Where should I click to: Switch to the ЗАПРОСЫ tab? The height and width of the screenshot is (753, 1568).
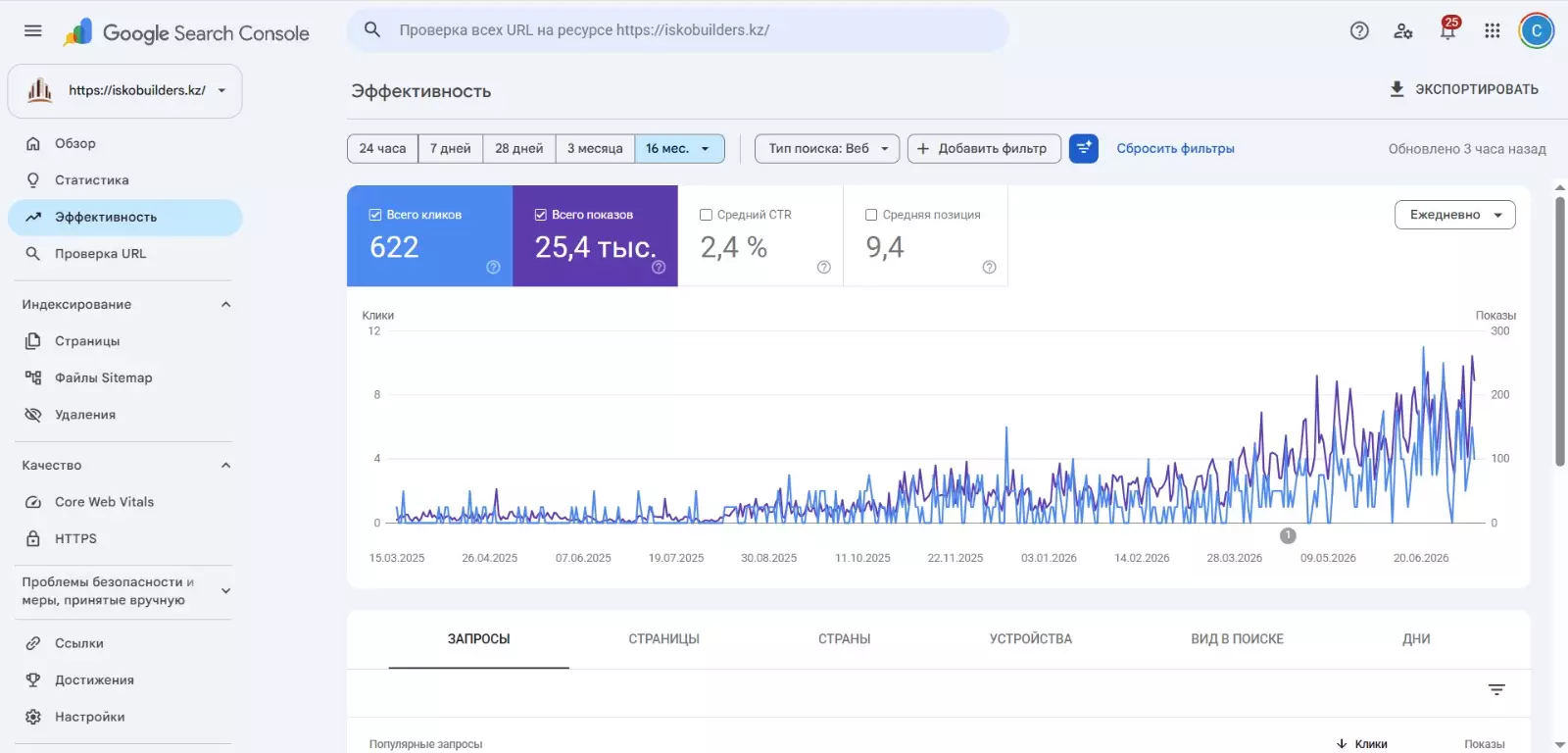pyautogui.click(x=479, y=639)
